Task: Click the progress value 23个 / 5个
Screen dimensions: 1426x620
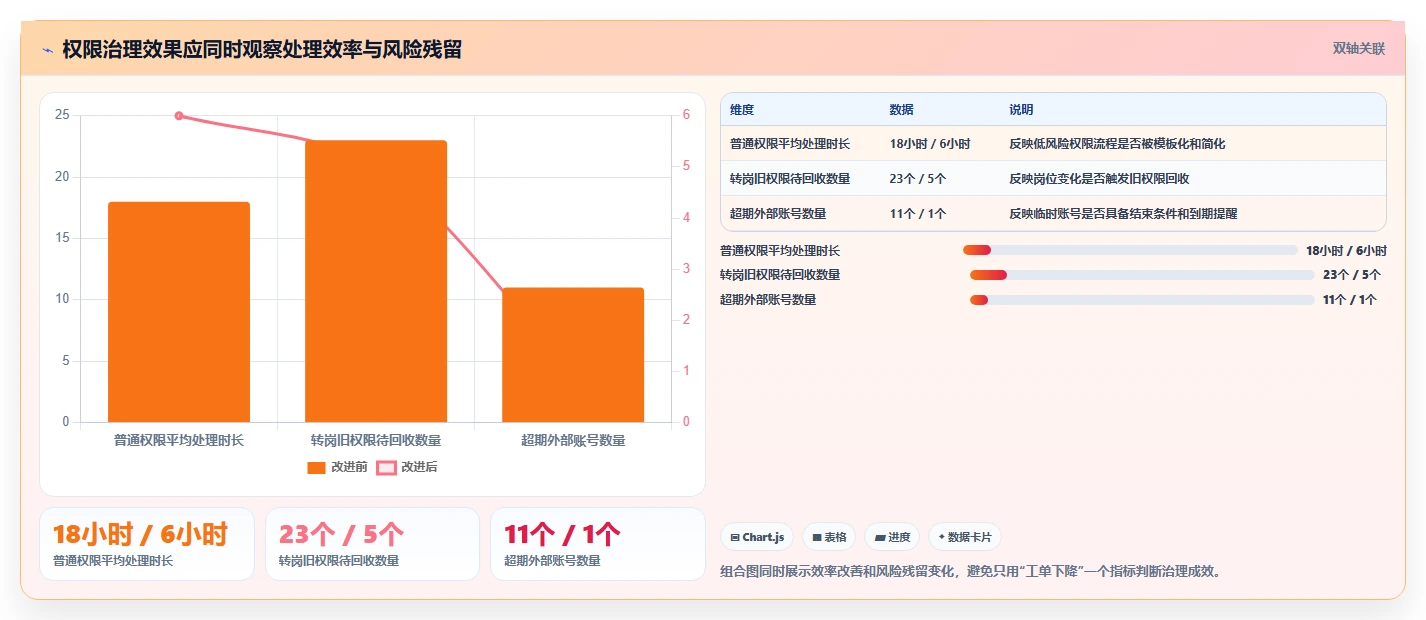Action: point(1352,275)
